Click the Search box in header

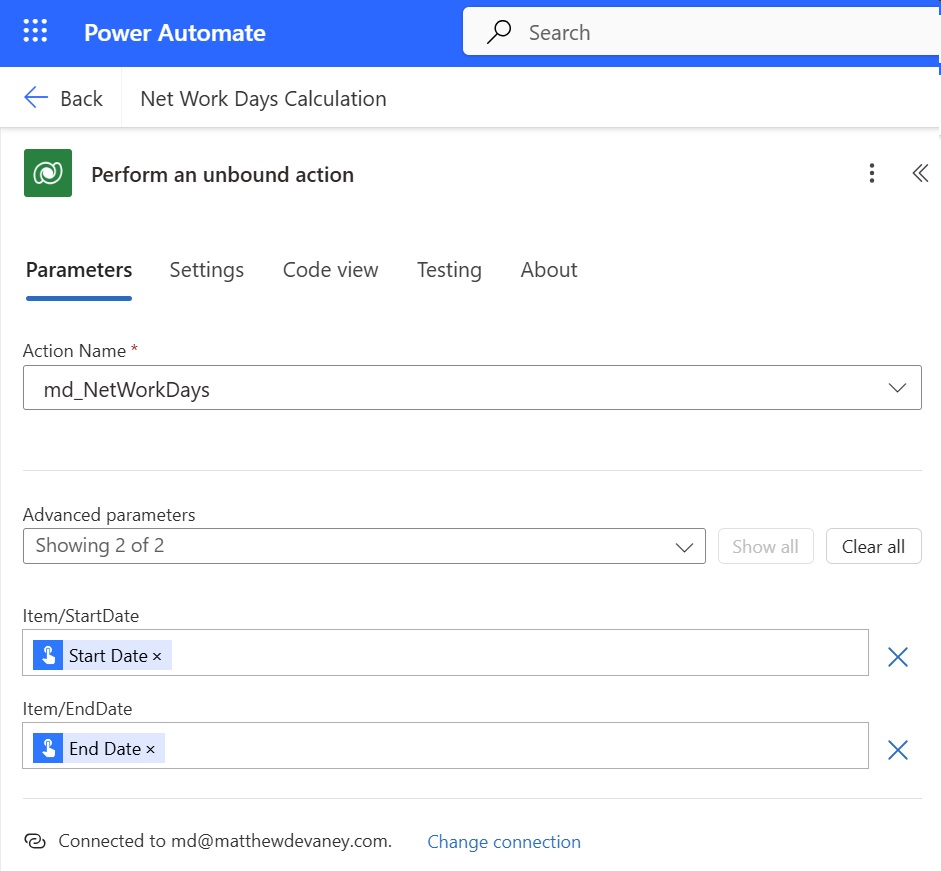click(x=701, y=32)
